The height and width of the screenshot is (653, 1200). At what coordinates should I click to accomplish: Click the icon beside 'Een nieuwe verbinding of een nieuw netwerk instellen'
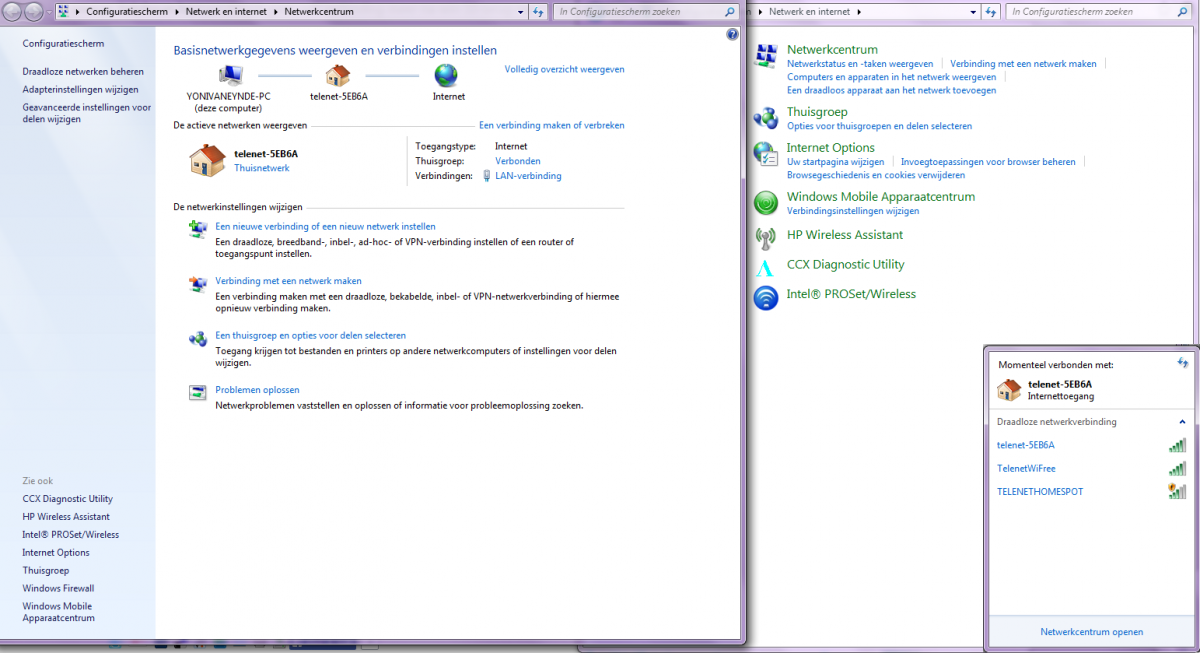(198, 229)
